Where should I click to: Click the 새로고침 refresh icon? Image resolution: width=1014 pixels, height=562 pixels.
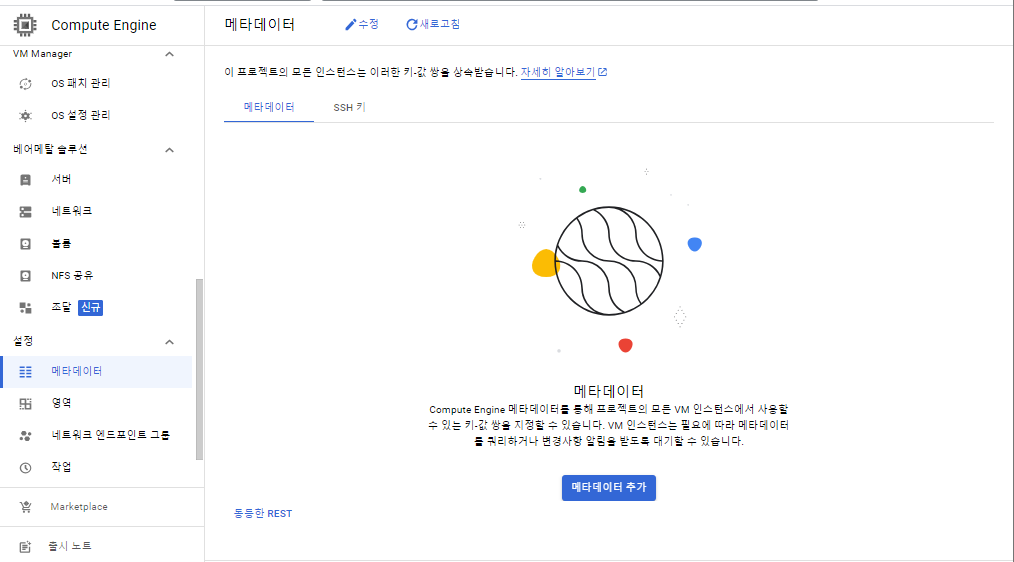411,25
